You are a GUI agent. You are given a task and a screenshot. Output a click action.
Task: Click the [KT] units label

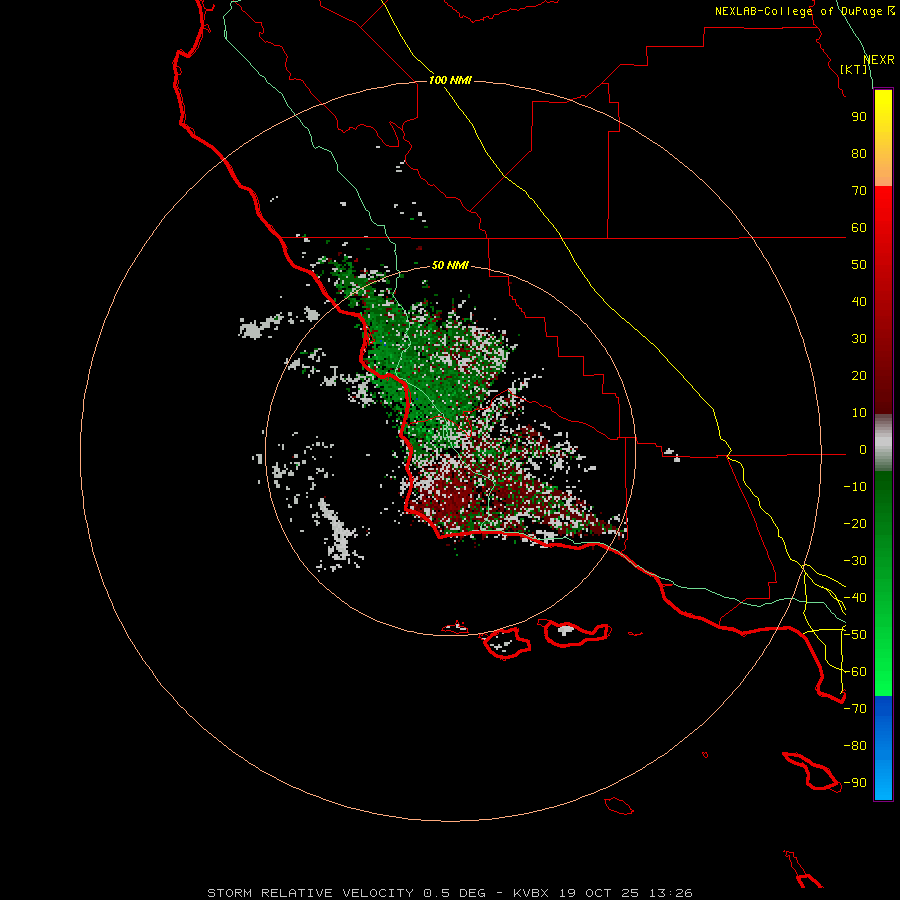pos(854,69)
